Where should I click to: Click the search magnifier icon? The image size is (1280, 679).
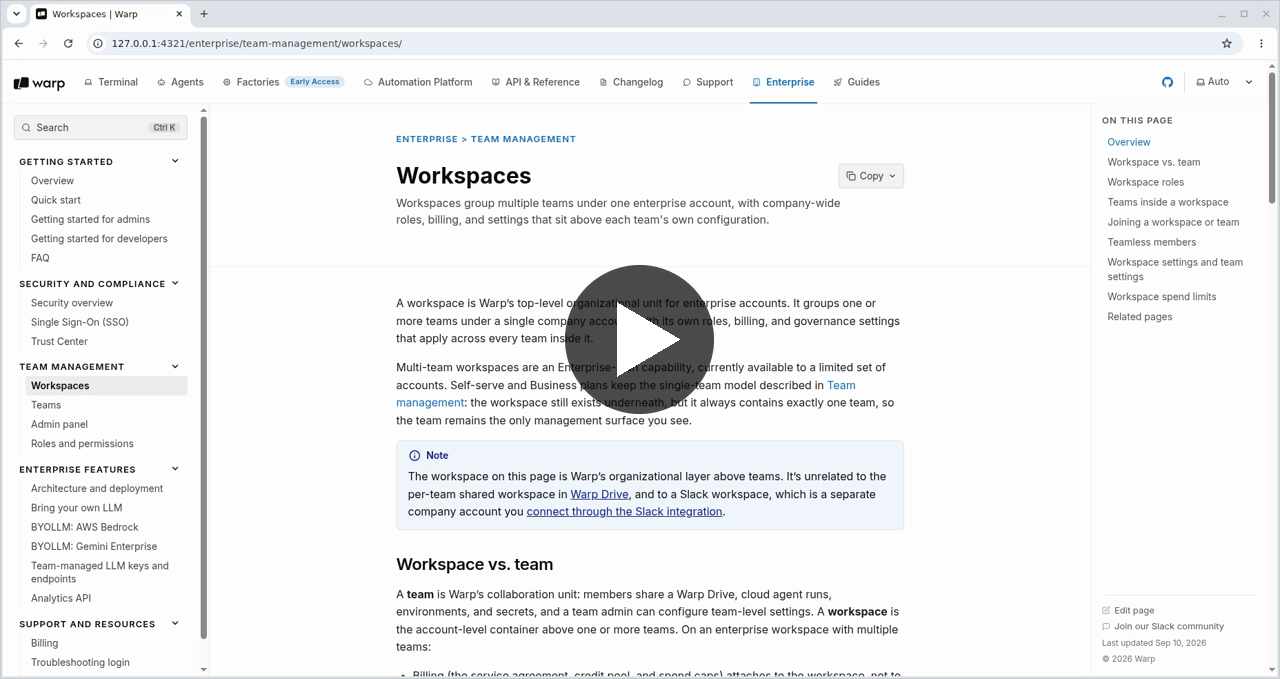[26, 128]
